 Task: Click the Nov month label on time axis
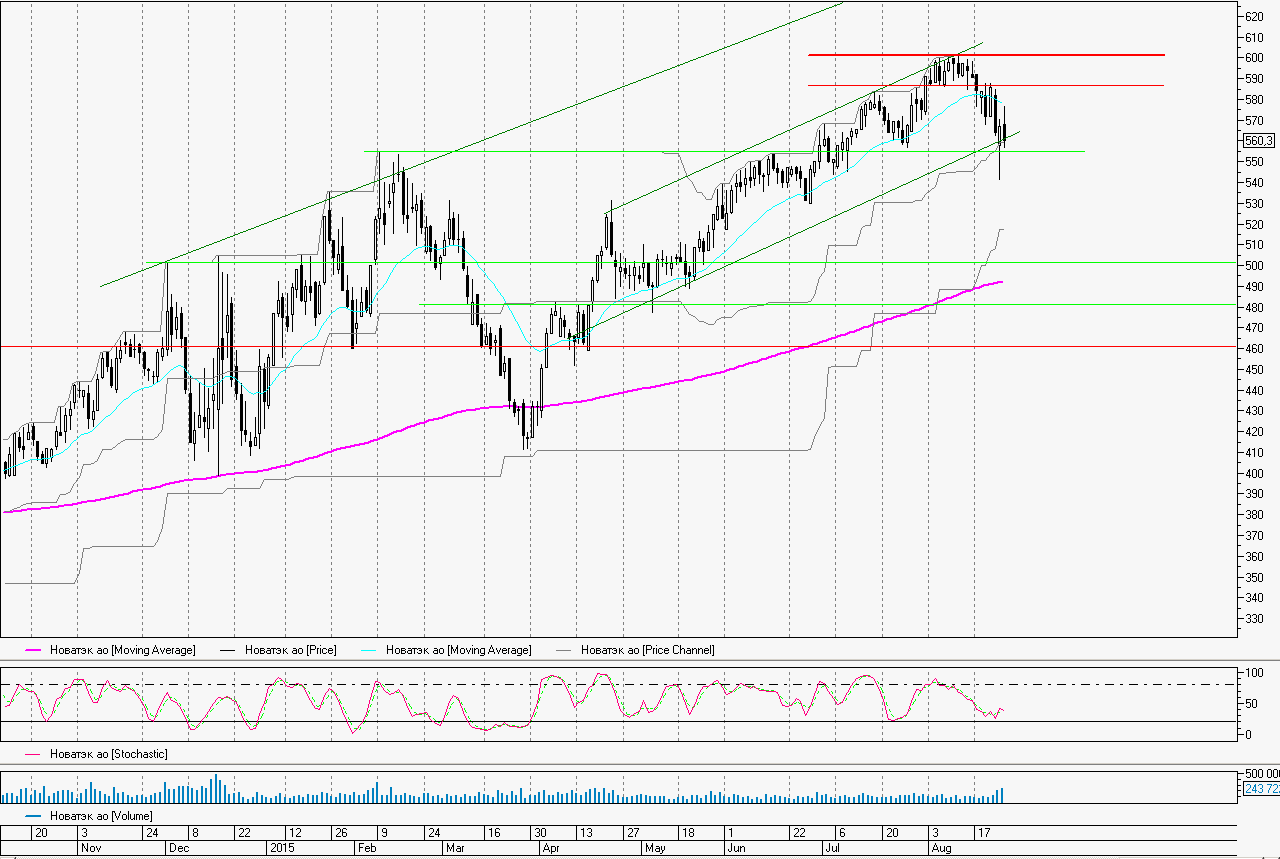click(89, 847)
